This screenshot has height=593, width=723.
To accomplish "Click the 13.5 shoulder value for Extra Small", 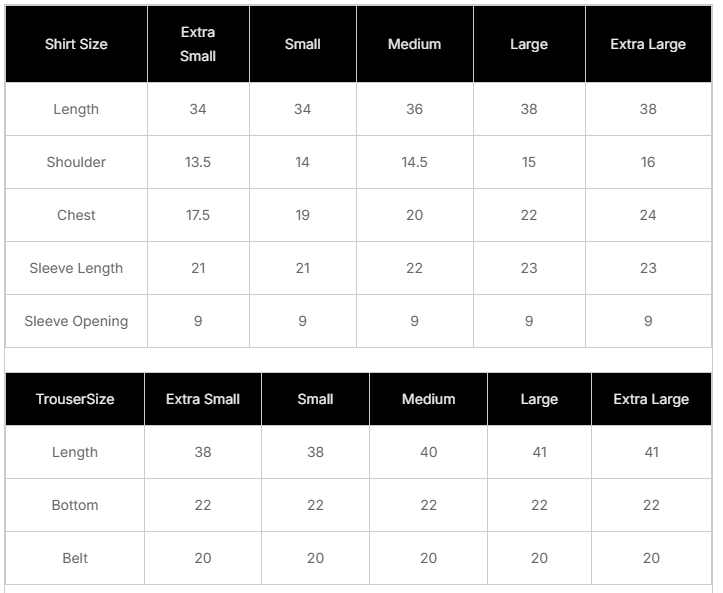I will pyautogui.click(x=198, y=162).
